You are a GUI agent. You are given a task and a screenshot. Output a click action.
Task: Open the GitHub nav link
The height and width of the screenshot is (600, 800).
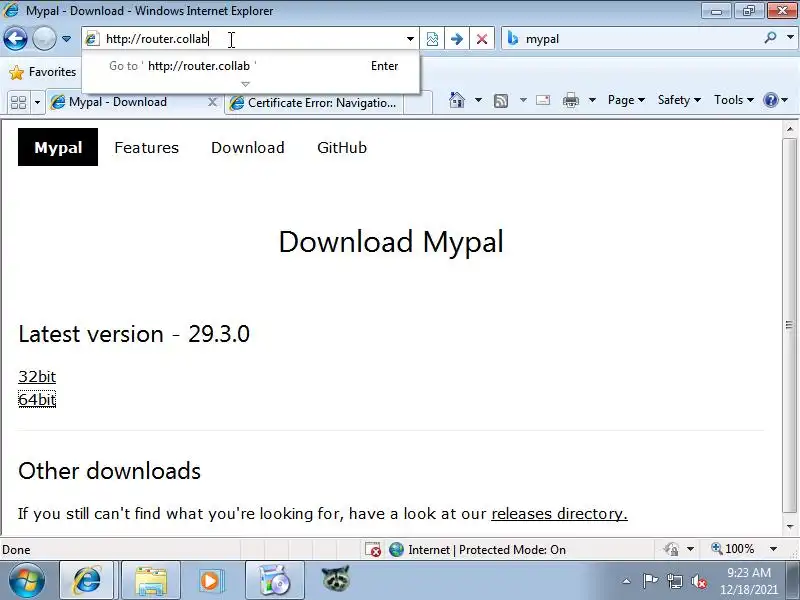[342, 147]
